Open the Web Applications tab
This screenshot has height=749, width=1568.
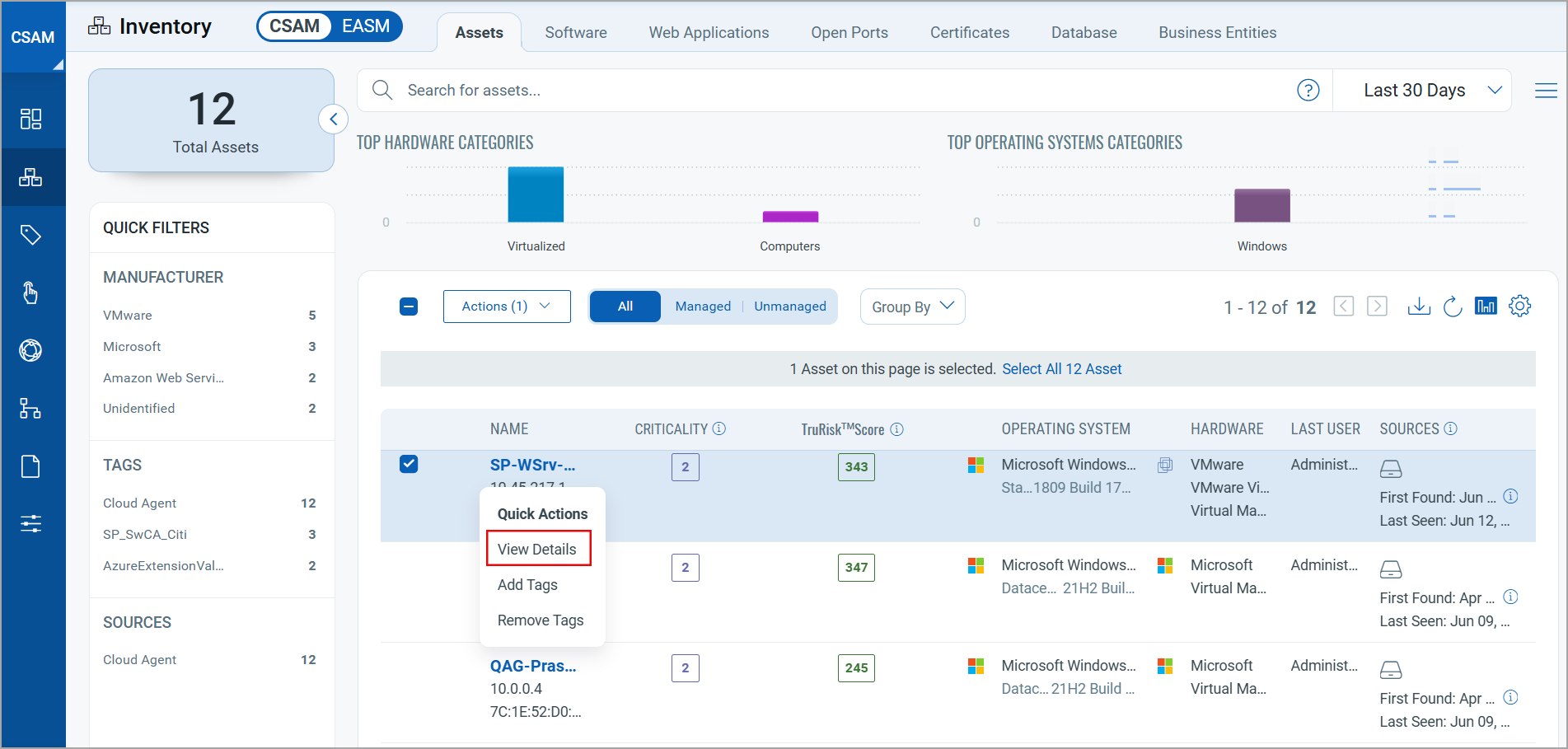click(709, 32)
